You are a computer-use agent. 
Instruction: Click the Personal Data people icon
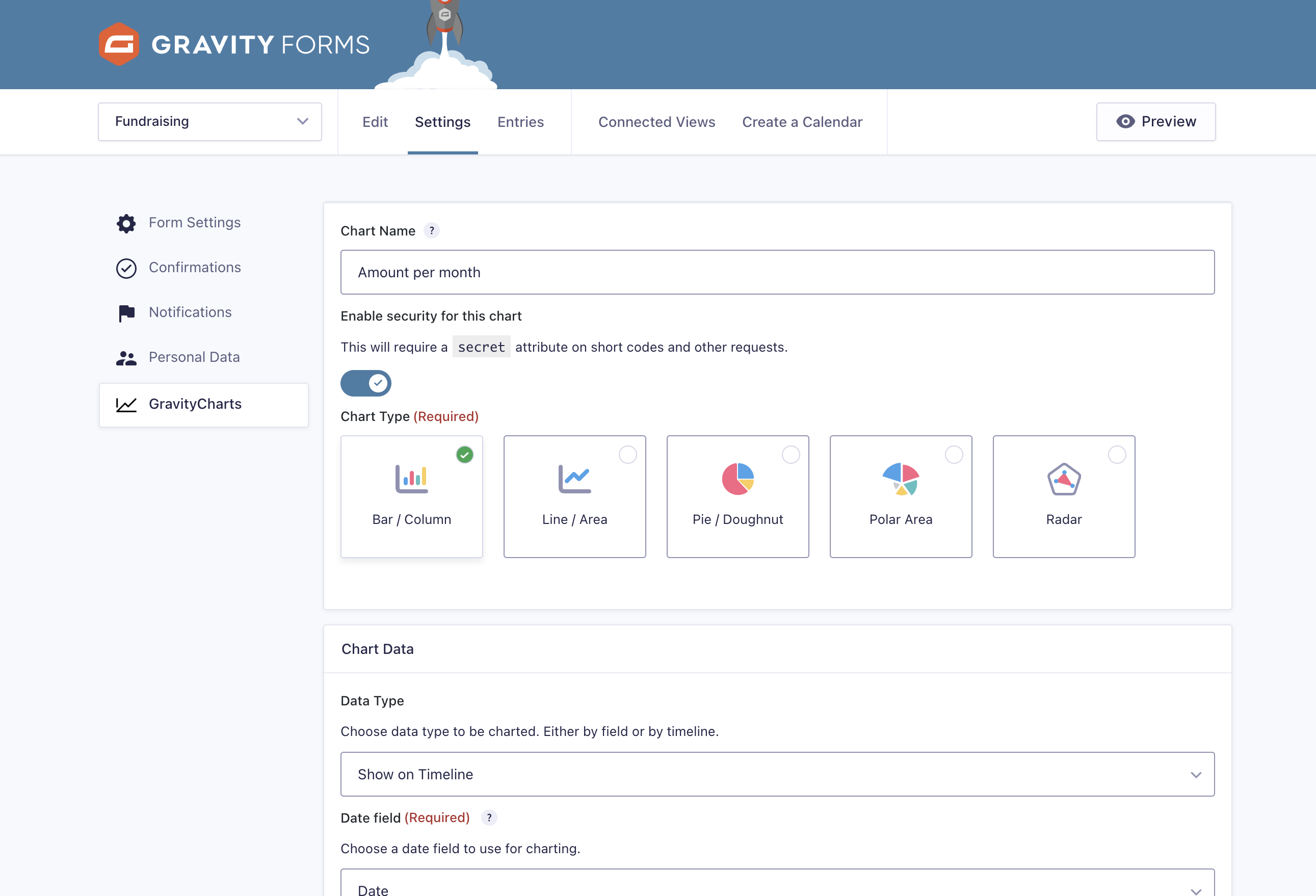pyautogui.click(x=126, y=358)
